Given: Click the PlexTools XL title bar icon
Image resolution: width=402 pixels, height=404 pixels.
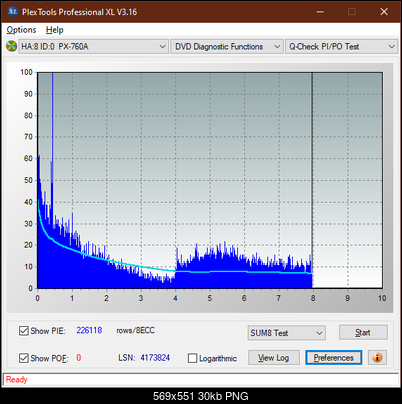Looking at the screenshot, I should (x=12, y=12).
